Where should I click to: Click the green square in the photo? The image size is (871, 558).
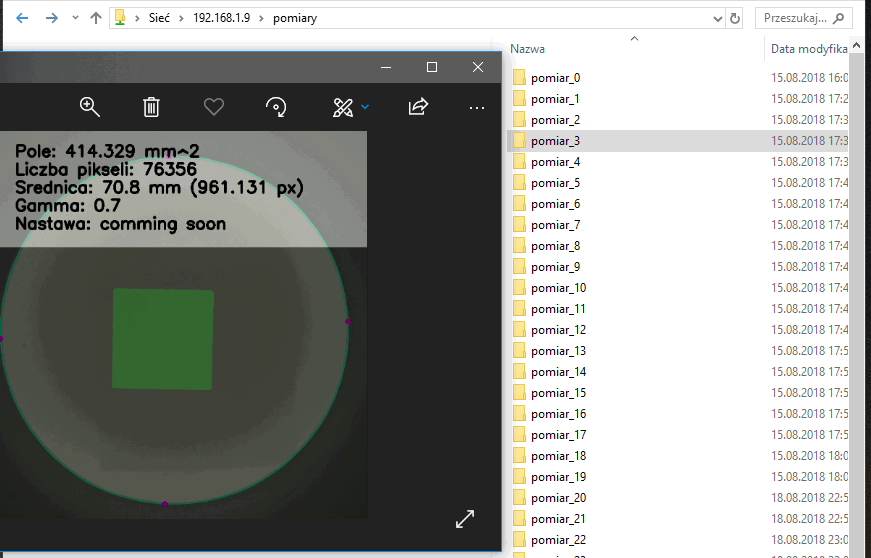pos(163,339)
